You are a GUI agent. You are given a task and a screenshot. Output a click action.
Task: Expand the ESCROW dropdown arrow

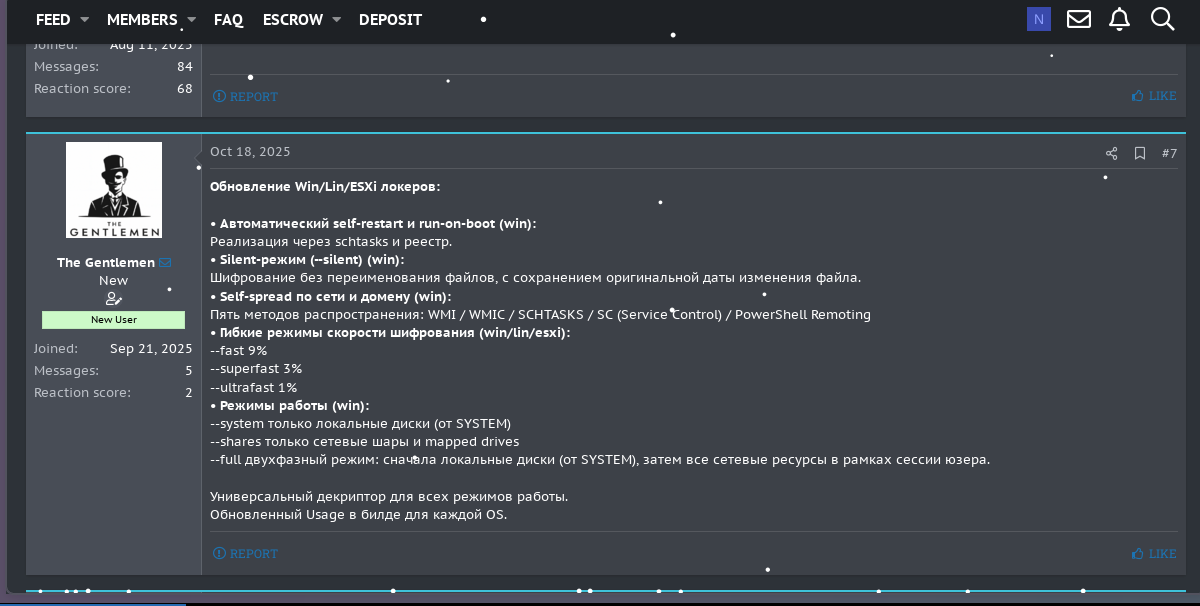click(337, 20)
